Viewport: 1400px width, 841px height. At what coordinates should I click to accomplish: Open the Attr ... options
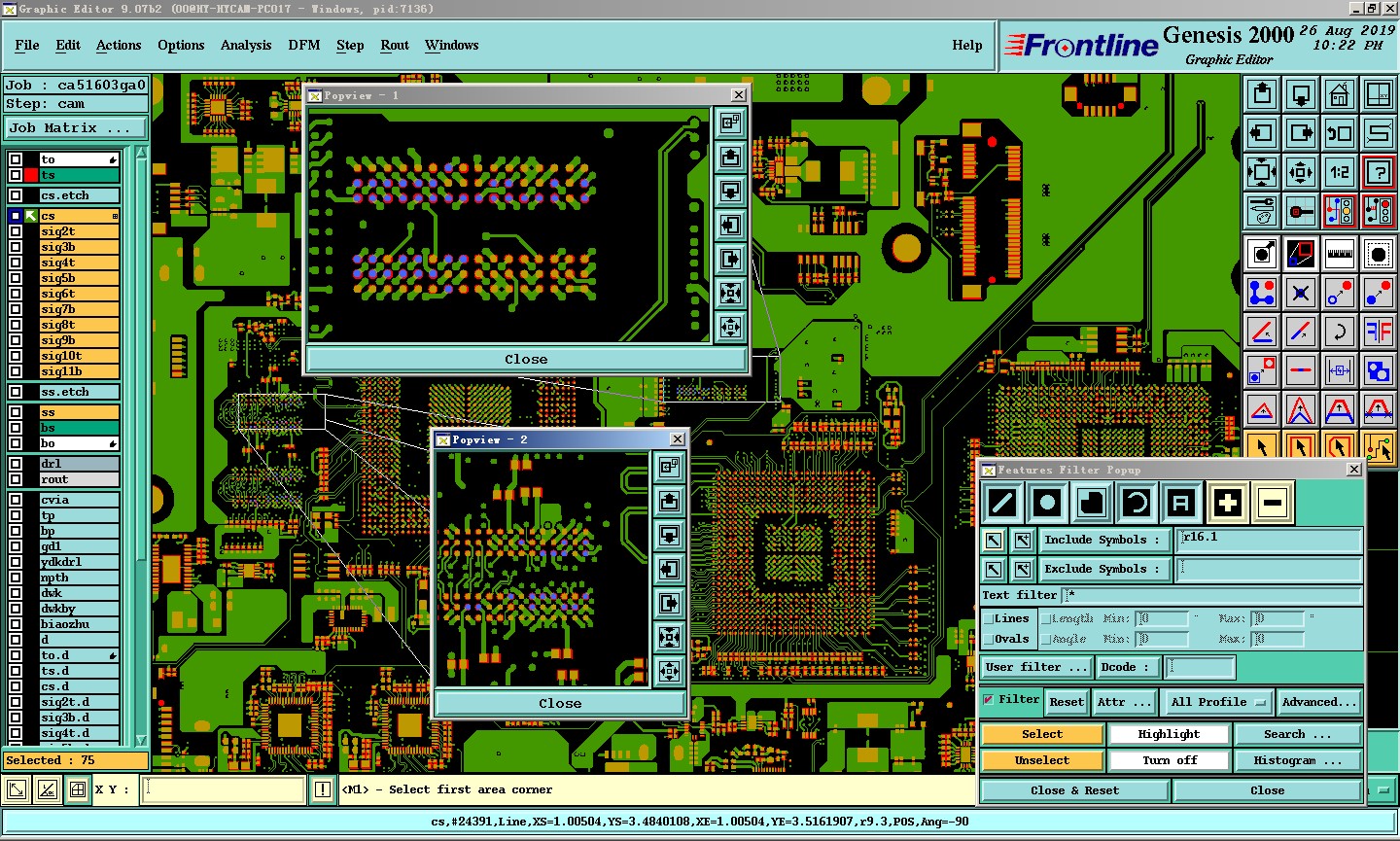(1124, 702)
